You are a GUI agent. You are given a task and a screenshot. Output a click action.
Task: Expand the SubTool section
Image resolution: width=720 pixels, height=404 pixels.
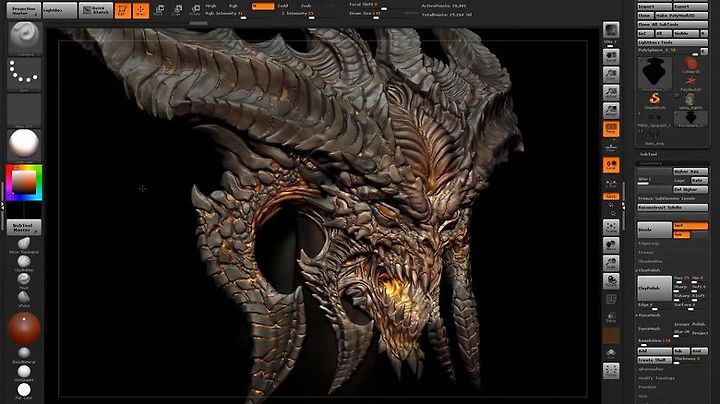point(648,154)
